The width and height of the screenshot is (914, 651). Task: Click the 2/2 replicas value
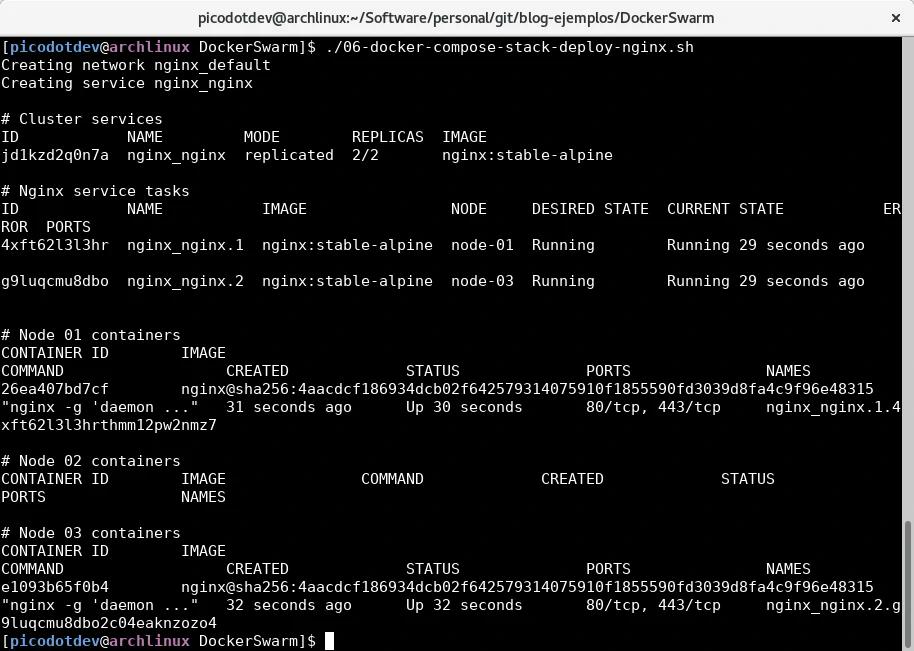point(365,155)
